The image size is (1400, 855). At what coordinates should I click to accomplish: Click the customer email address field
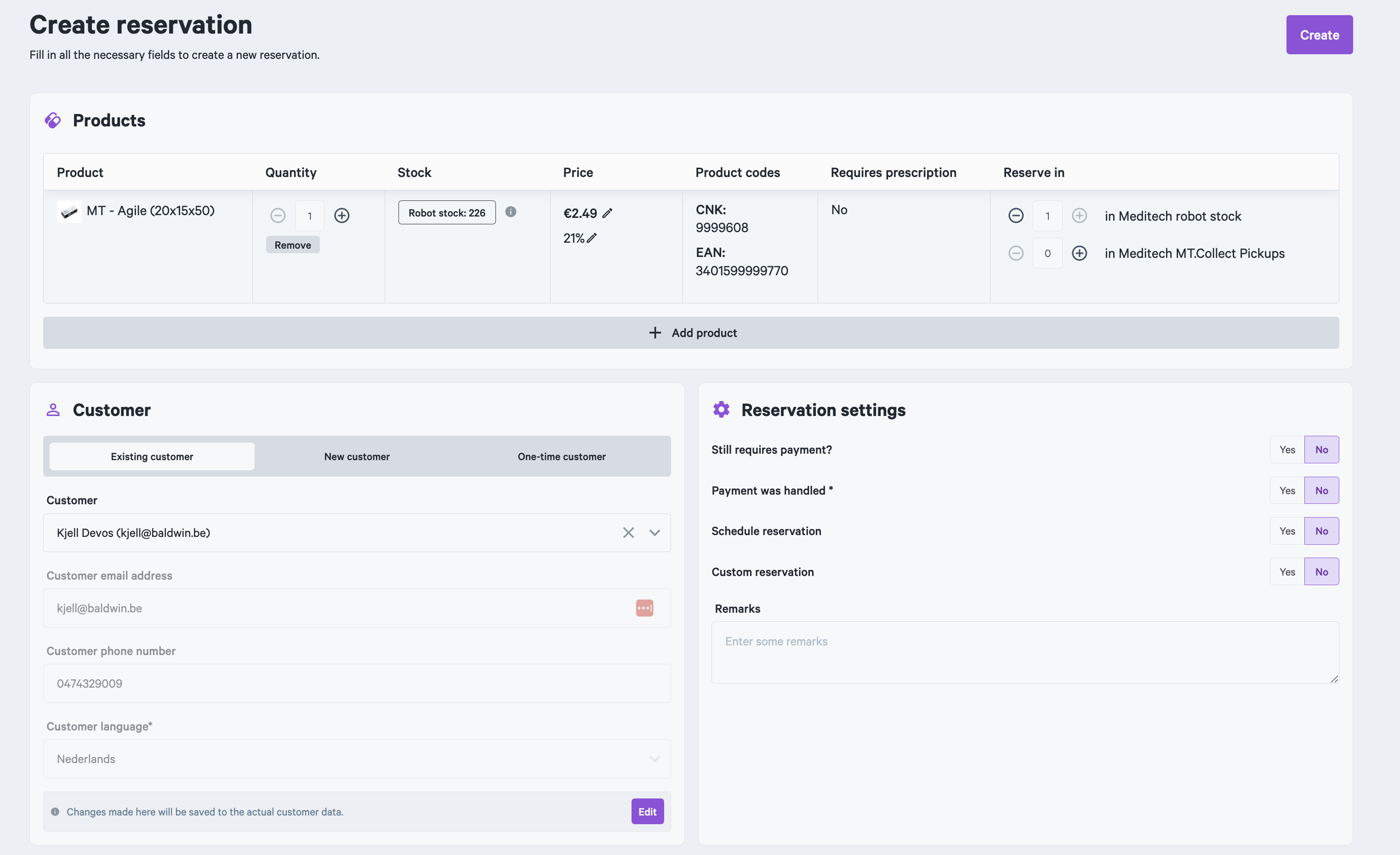(x=357, y=609)
